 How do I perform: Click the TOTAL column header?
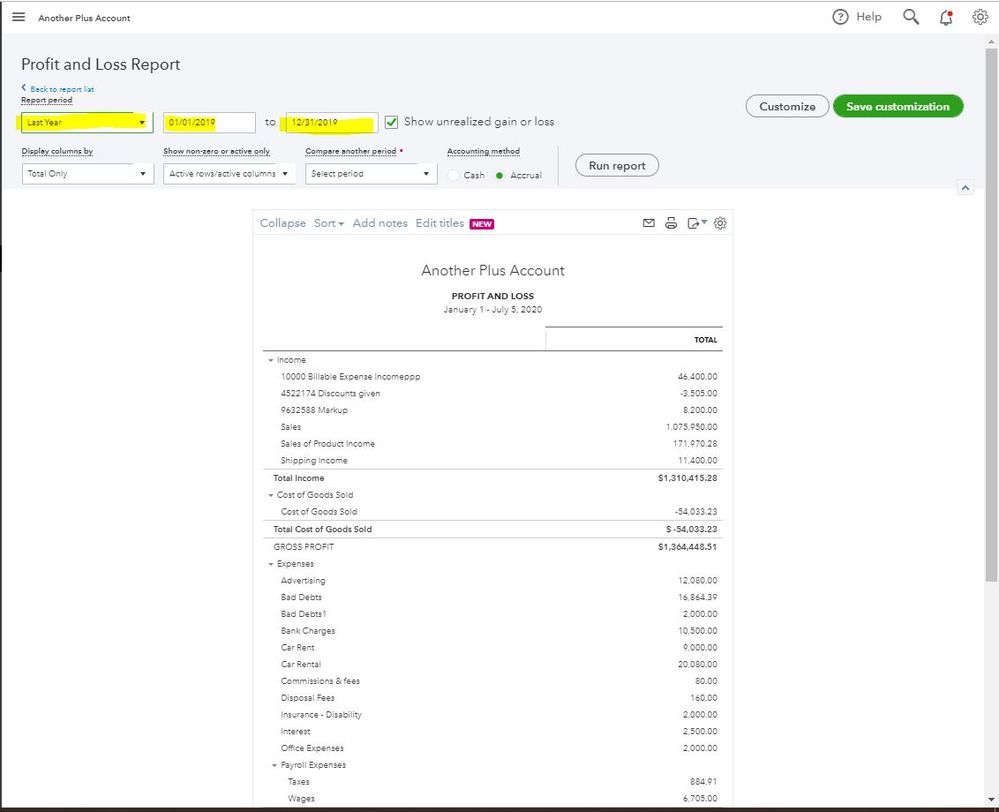click(x=705, y=340)
